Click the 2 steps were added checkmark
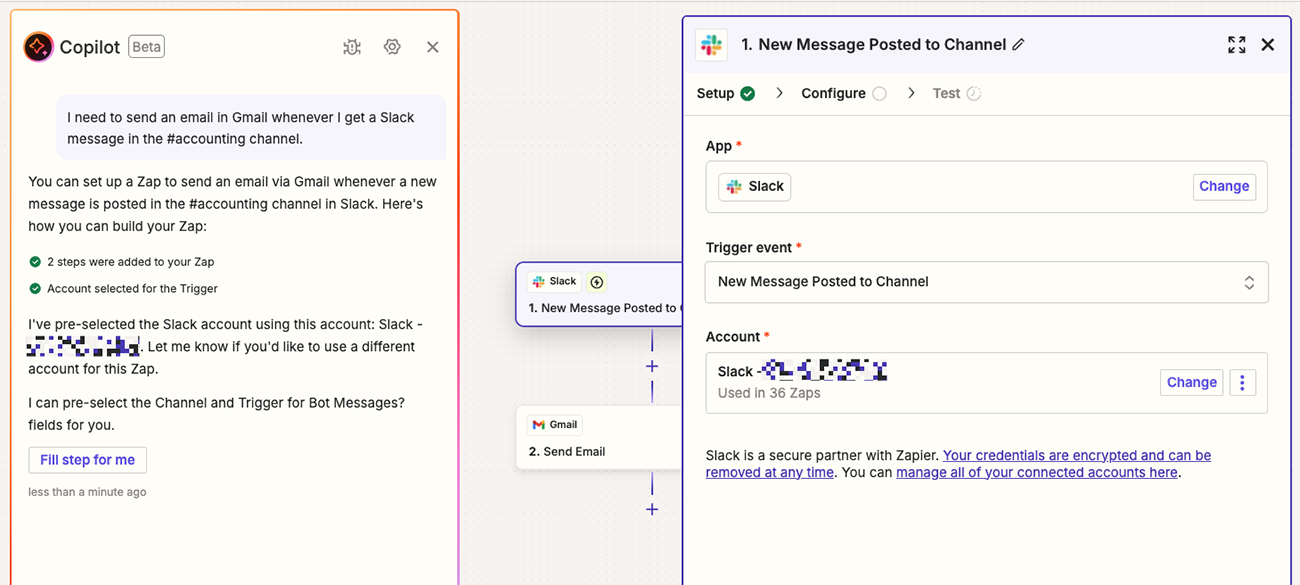1300x585 pixels. coord(35,262)
